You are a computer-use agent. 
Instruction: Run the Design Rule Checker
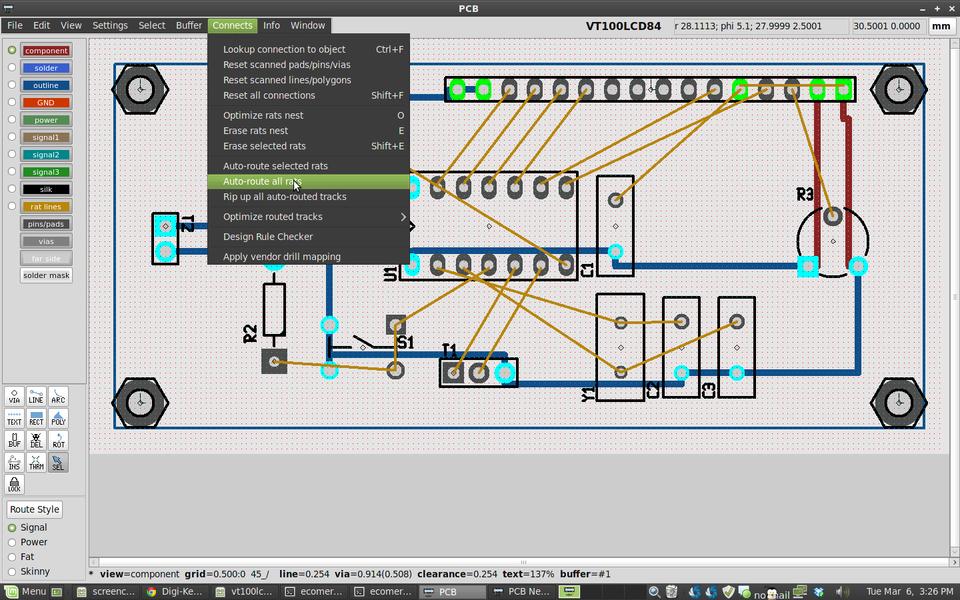pos(267,237)
